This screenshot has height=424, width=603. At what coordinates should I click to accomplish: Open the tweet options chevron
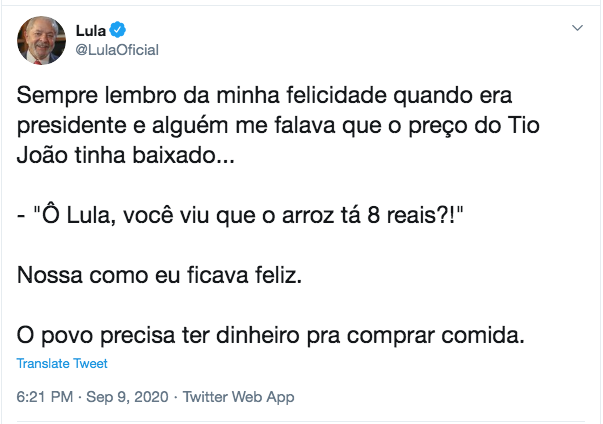(576, 29)
